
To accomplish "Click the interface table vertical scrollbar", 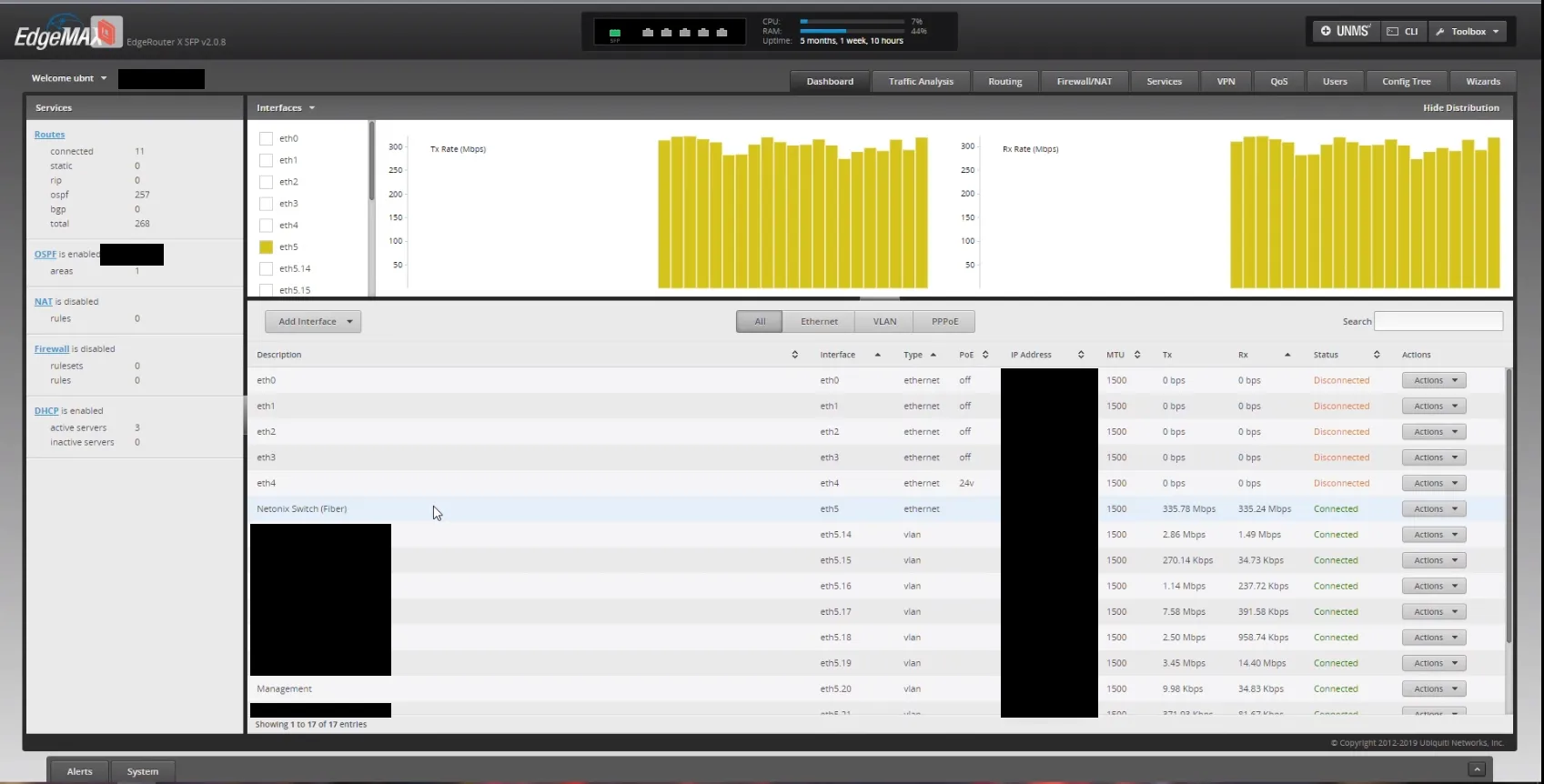I will (1509, 505).
